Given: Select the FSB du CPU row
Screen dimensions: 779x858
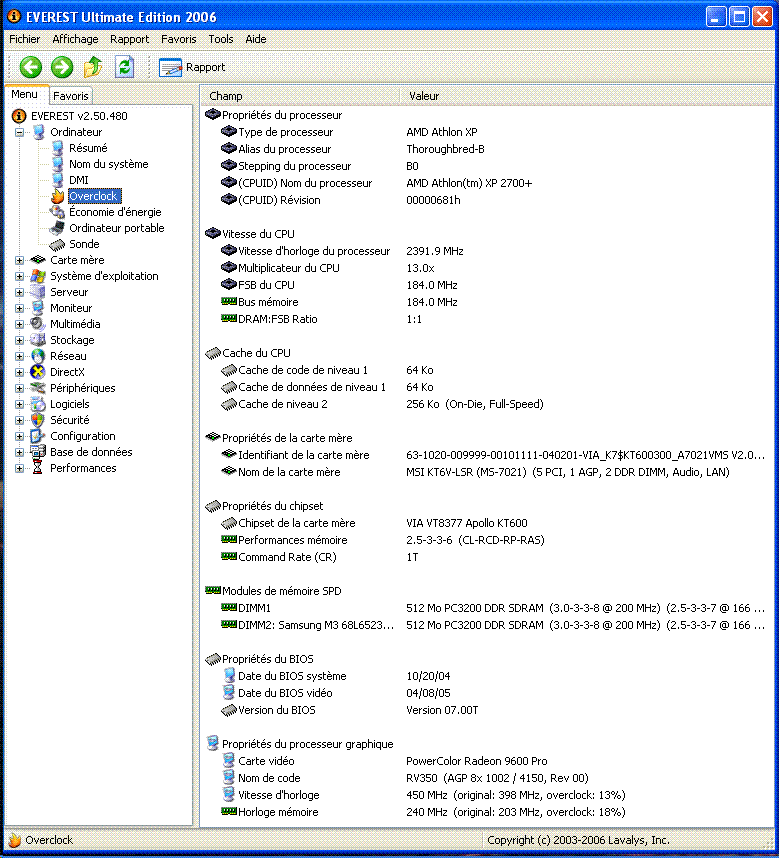Looking at the screenshot, I should [486, 285].
